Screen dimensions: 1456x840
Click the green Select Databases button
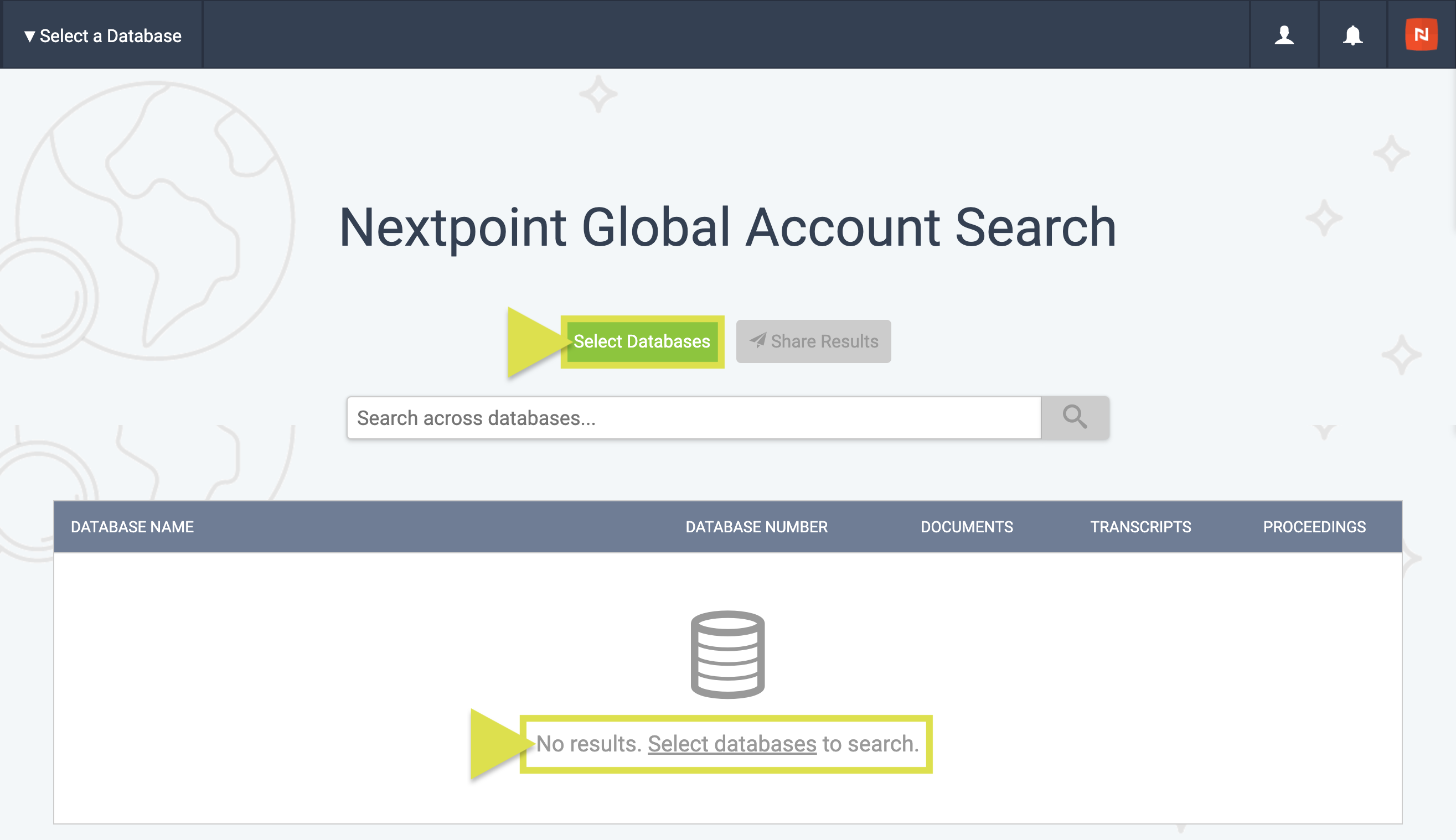click(x=642, y=341)
